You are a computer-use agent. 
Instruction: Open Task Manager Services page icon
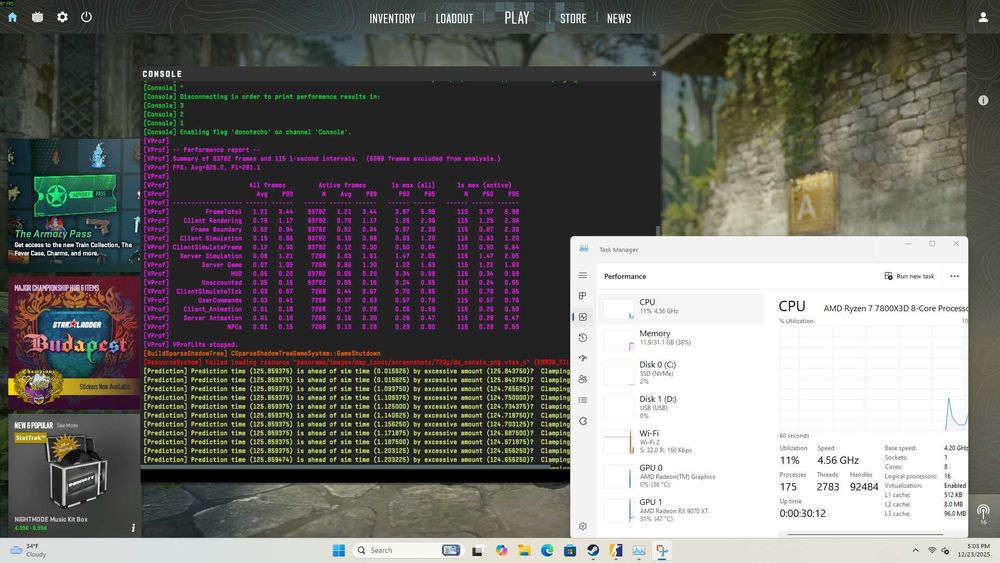coord(583,421)
